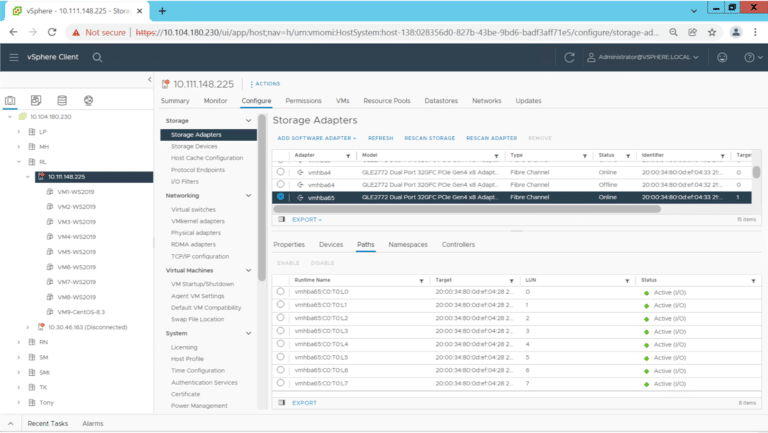Collapse the Networking configuration section
Image resolution: width=768 pixels, height=433 pixels.
pos(248,195)
